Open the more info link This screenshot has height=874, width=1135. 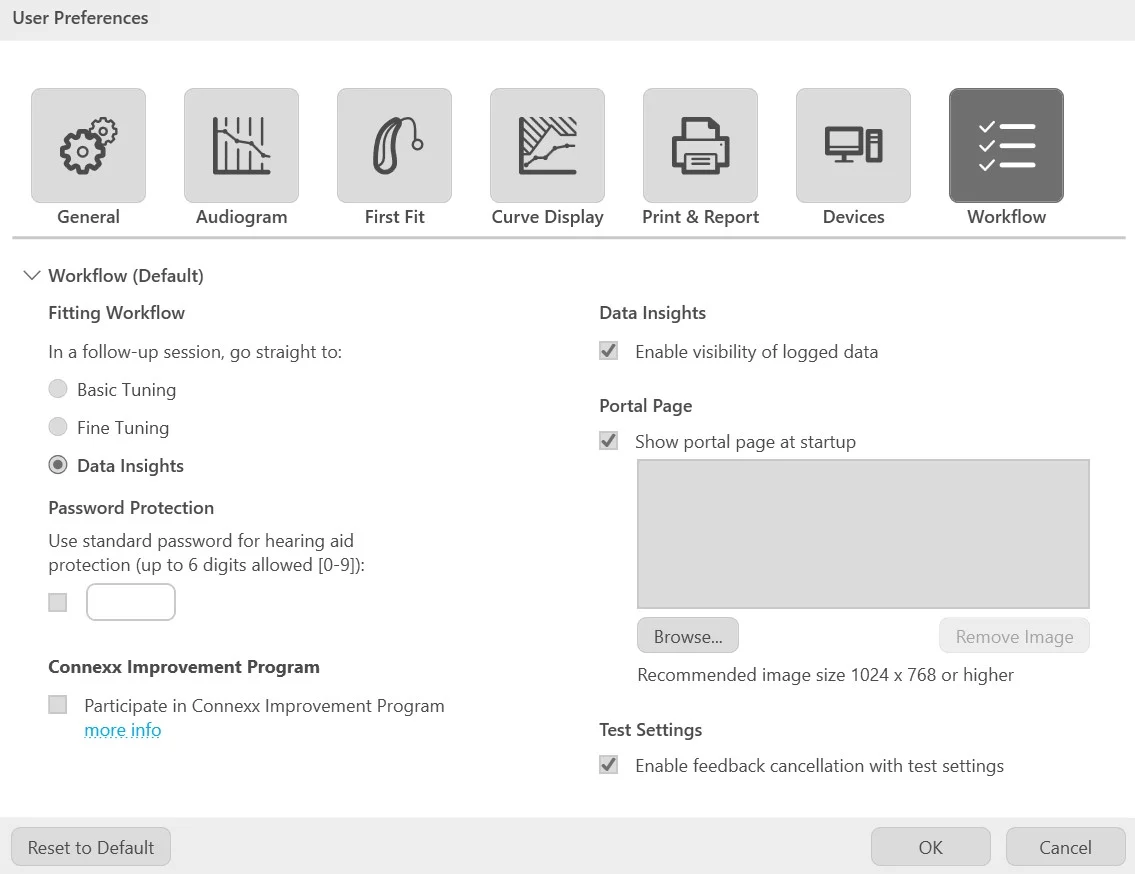click(122, 730)
